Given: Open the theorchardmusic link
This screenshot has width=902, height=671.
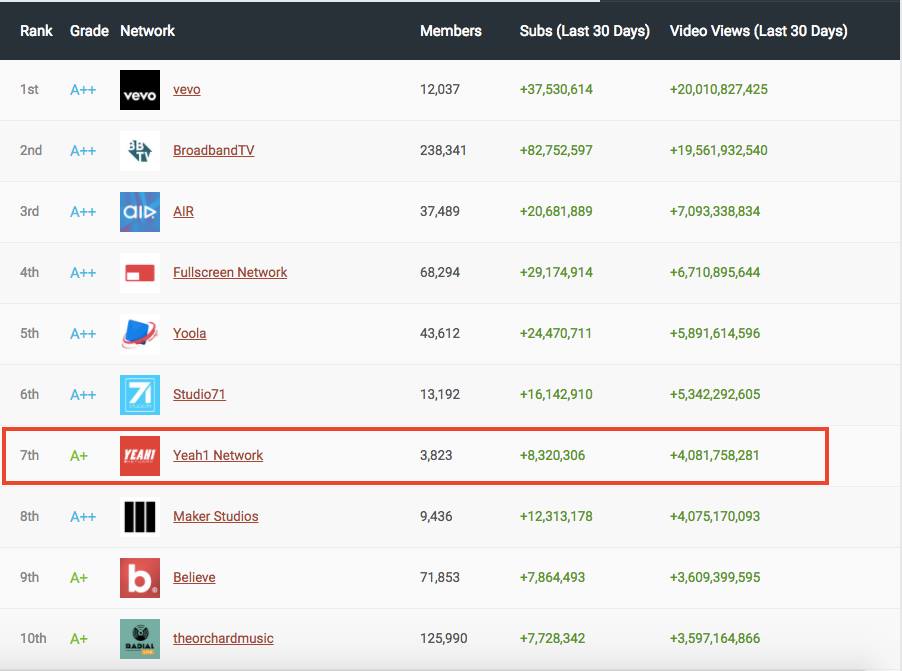Looking at the screenshot, I should (223, 639).
